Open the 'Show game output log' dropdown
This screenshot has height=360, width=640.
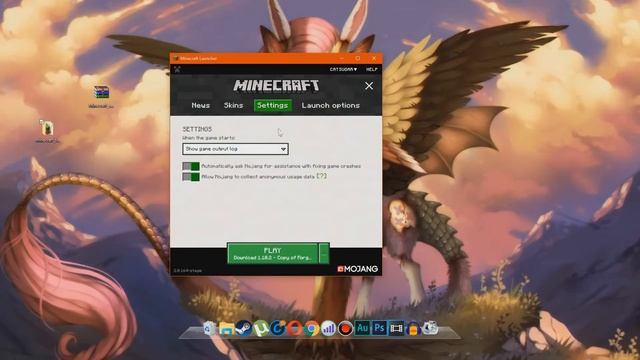(236, 149)
